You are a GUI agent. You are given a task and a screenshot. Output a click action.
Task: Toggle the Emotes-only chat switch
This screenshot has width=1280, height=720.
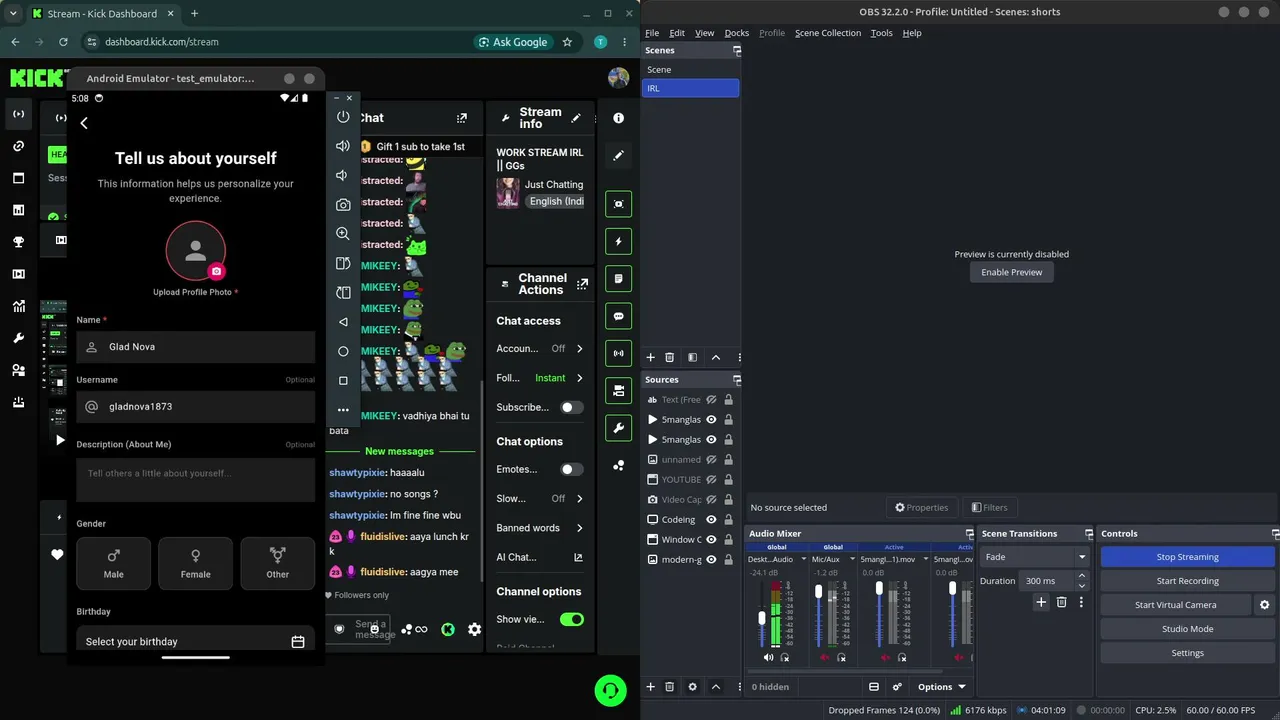tap(571, 469)
